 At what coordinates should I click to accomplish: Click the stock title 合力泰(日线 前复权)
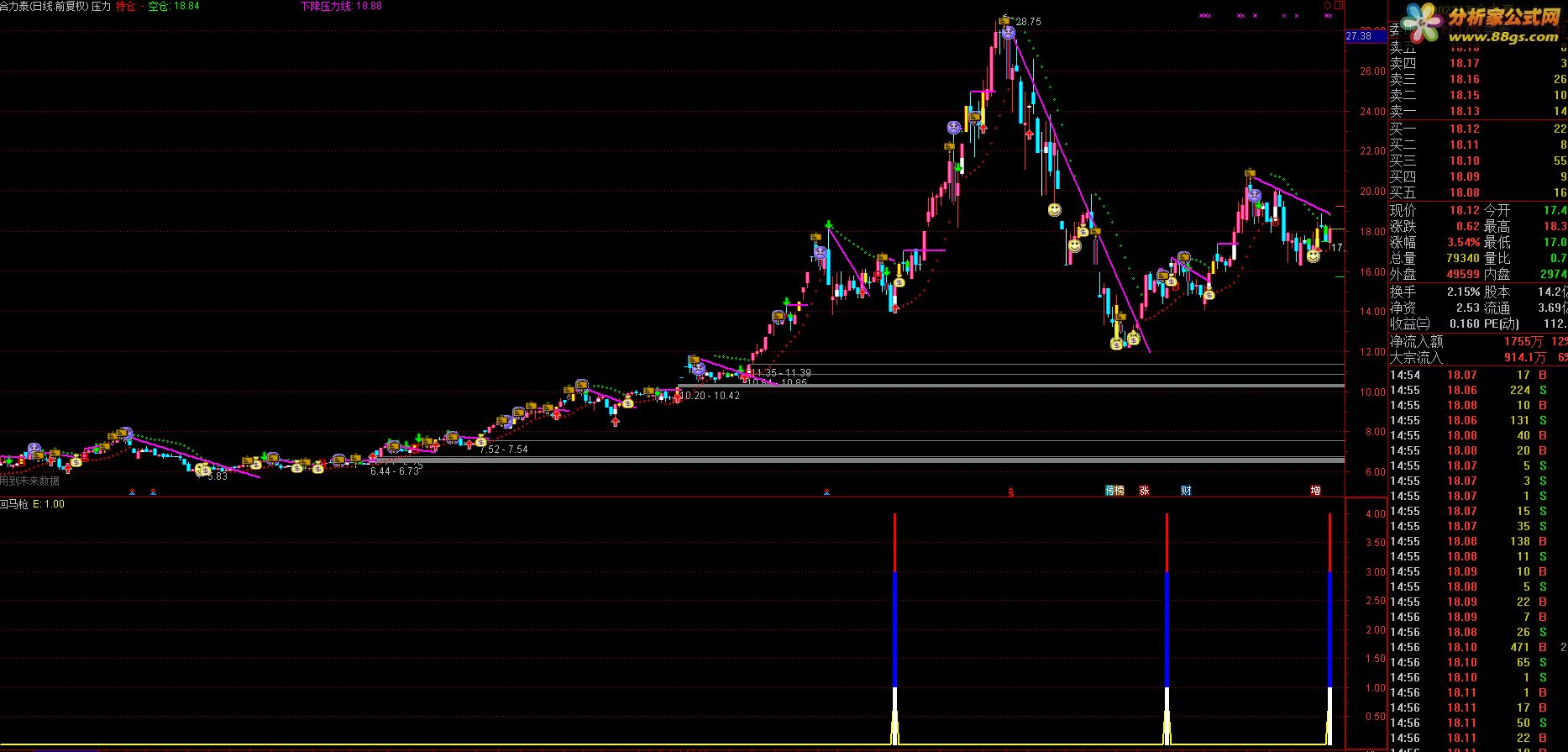44,6
